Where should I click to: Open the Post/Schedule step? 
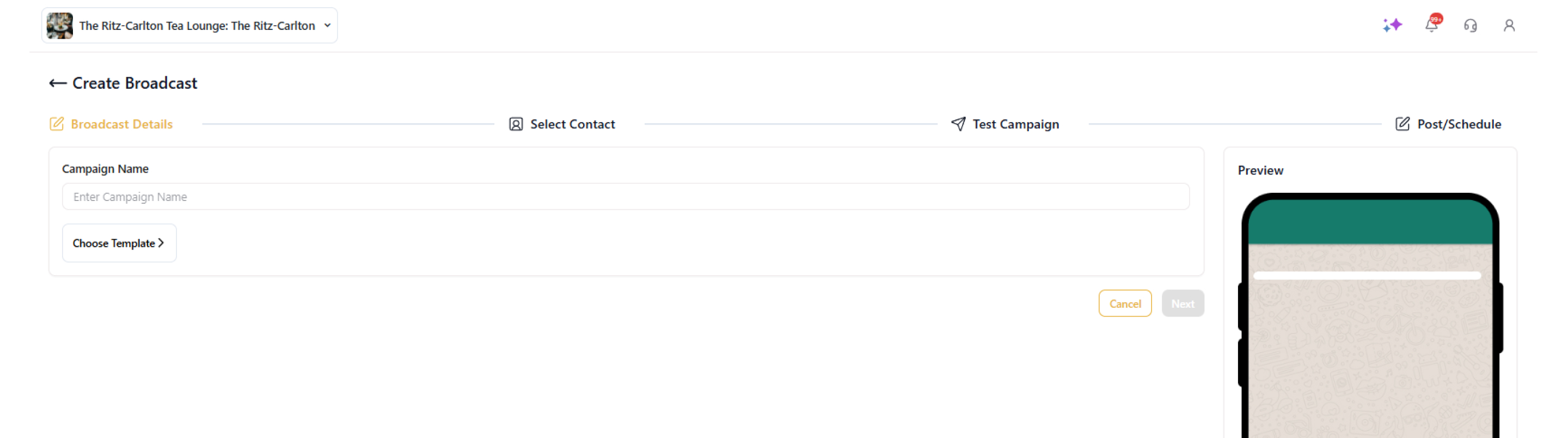pyautogui.click(x=1459, y=124)
